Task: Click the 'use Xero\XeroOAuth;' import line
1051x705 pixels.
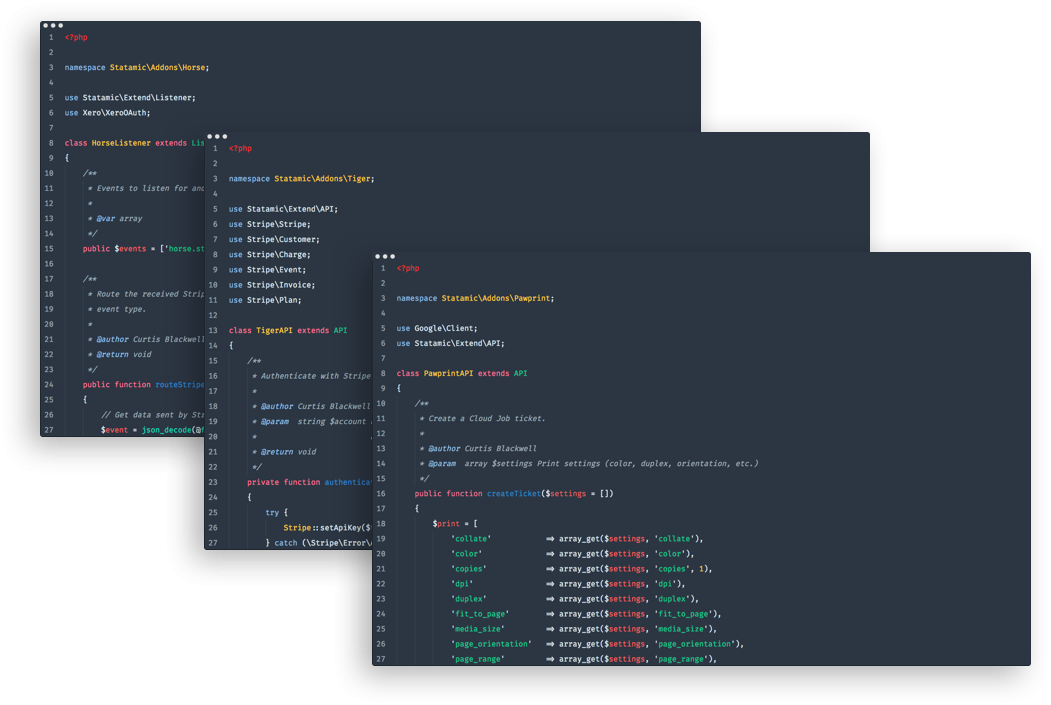Action: pyautogui.click(x=107, y=113)
